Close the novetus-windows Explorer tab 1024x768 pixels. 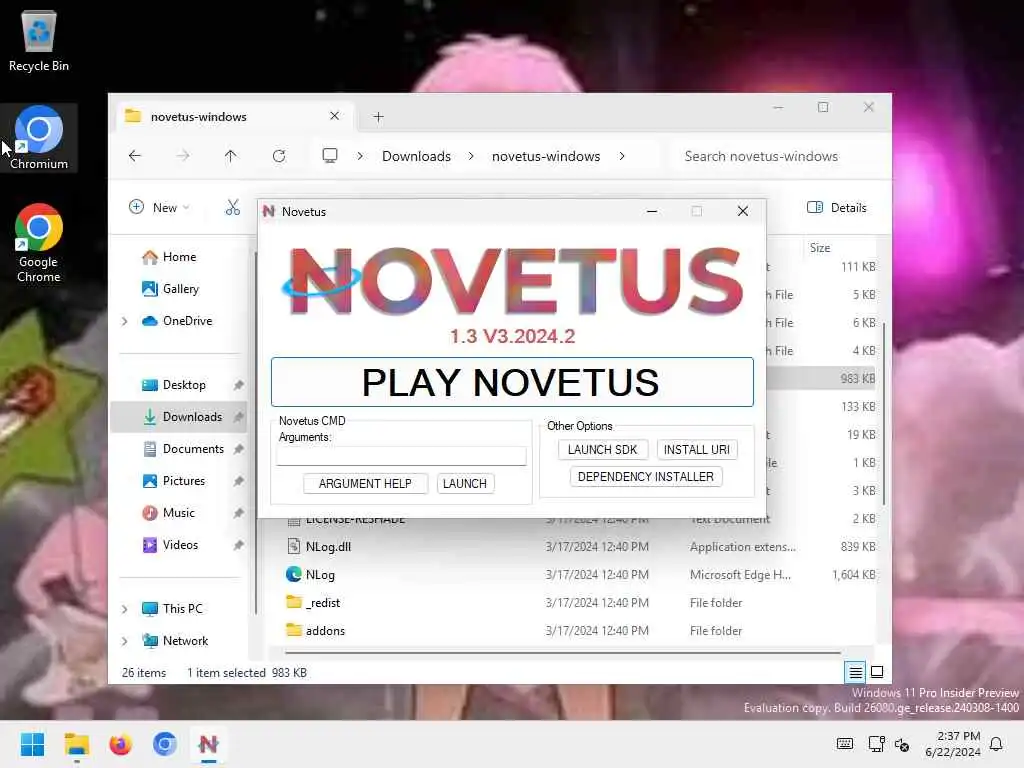[334, 116]
